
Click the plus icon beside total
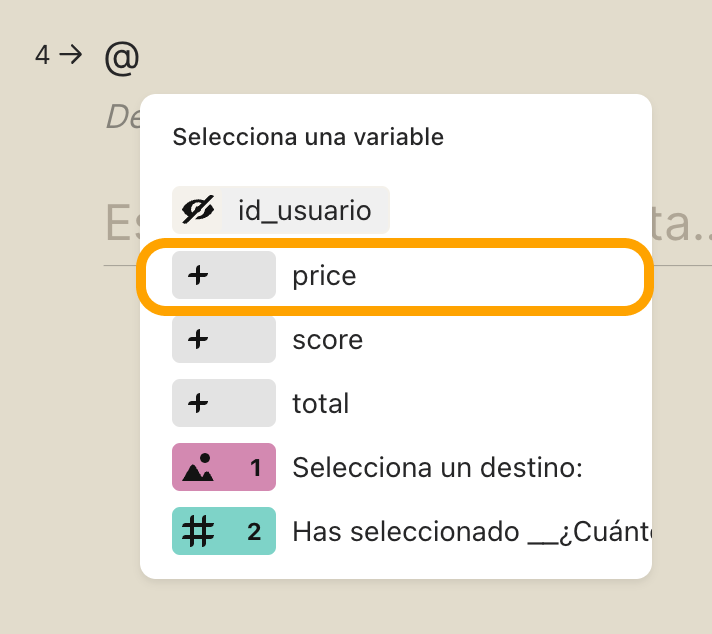(x=198, y=403)
